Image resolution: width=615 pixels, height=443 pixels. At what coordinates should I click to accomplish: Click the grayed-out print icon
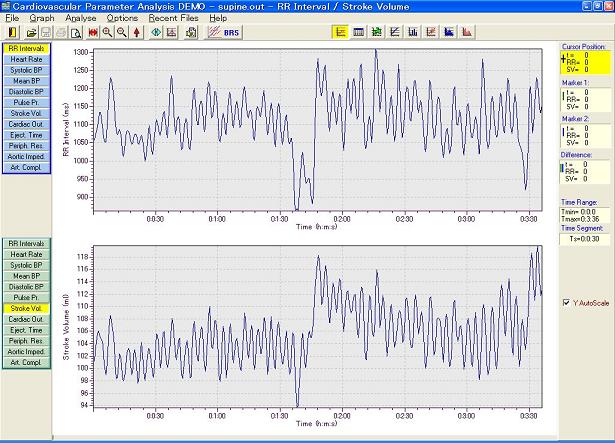(61, 33)
